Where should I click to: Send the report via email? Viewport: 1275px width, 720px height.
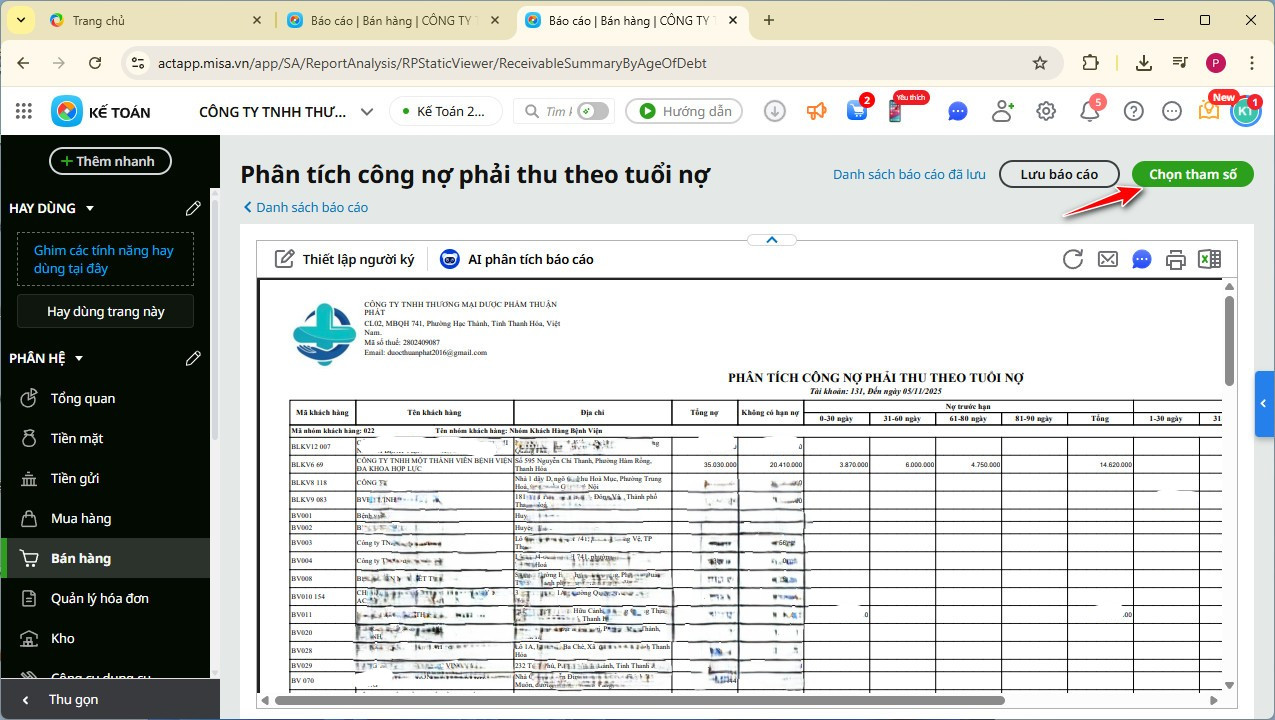[1107, 258]
